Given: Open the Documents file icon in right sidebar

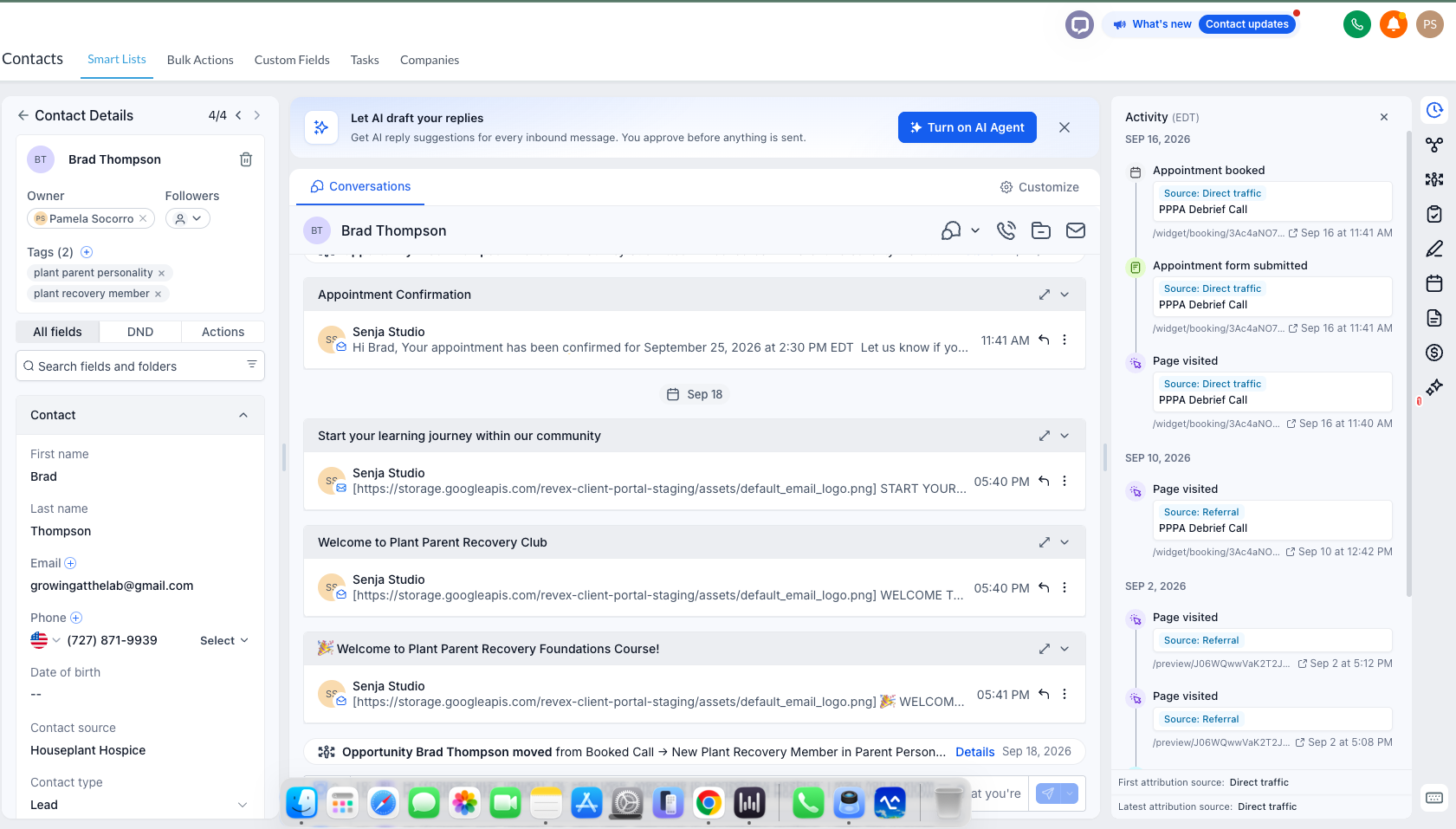Looking at the screenshot, I should 1434,318.
